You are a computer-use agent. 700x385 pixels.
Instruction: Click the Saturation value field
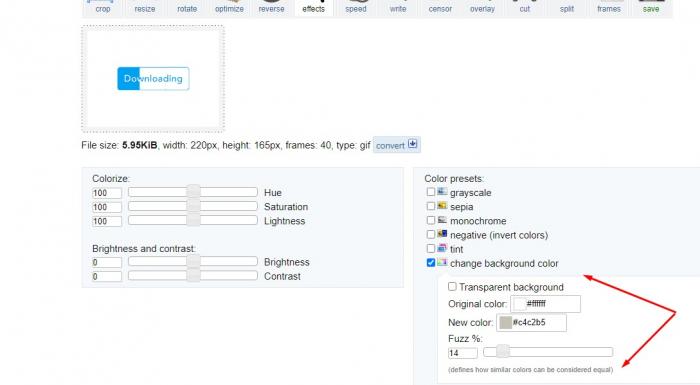click(x=107, y=207)
